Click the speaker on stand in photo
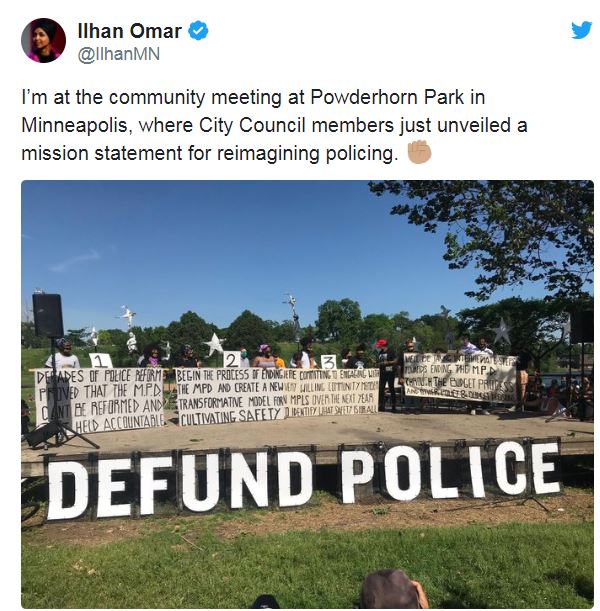Screen dimensions: 600x611 (x=48, y=315)
